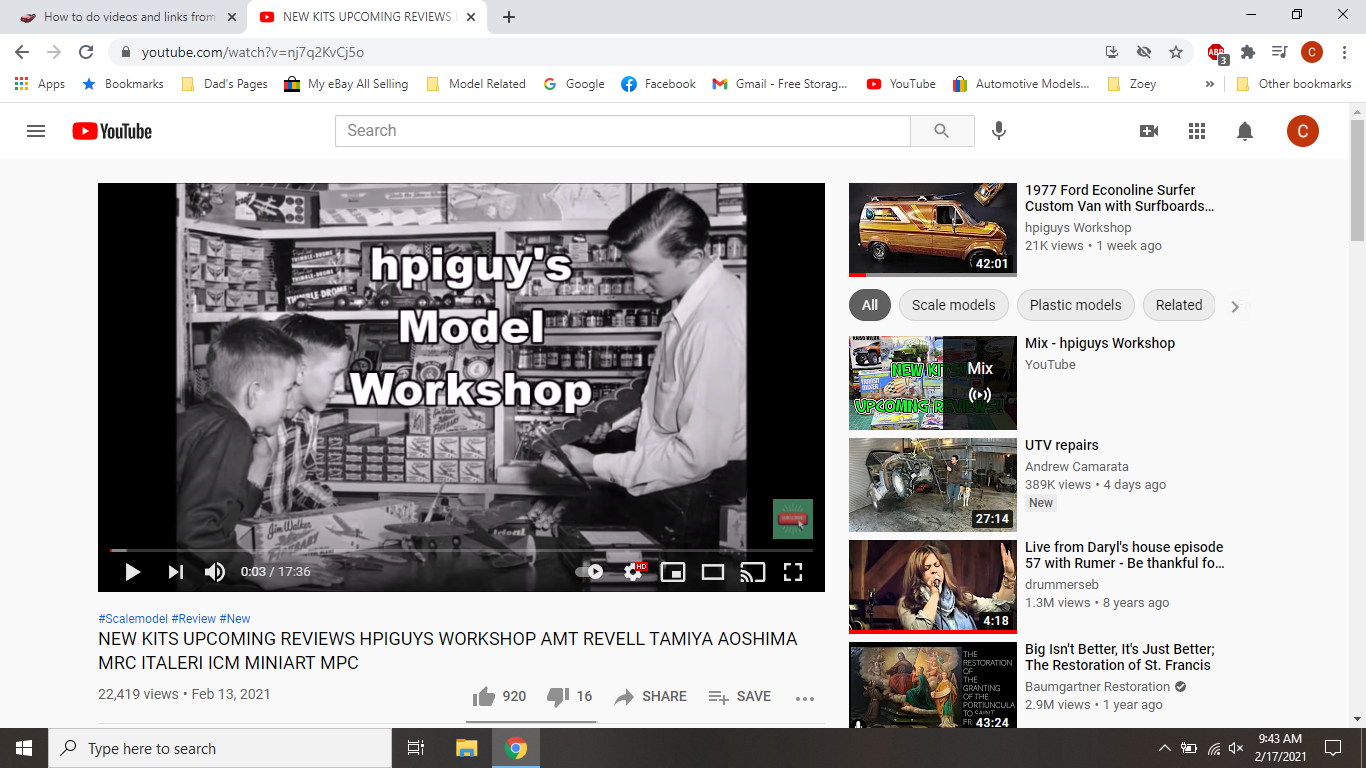Open the Windows Start menu
Image resolution: width=1366 pixels, height=768 pixels.
[x=24, y=748]
